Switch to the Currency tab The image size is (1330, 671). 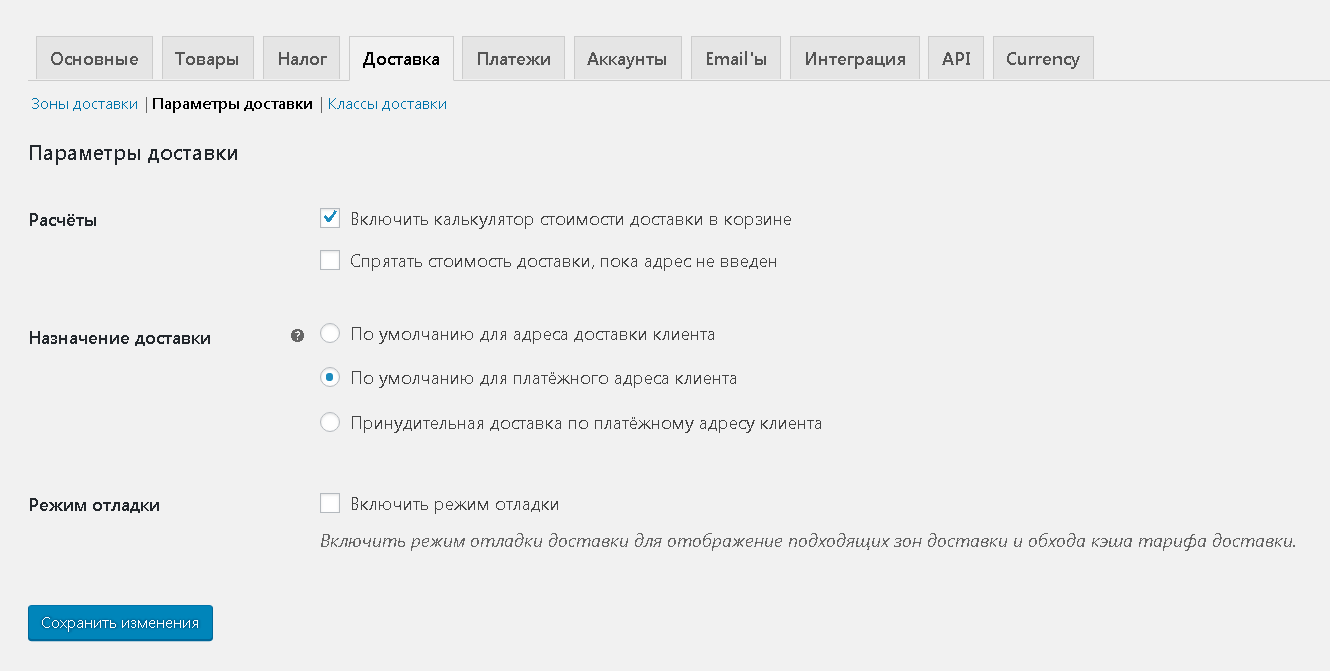click(1043, 58)
